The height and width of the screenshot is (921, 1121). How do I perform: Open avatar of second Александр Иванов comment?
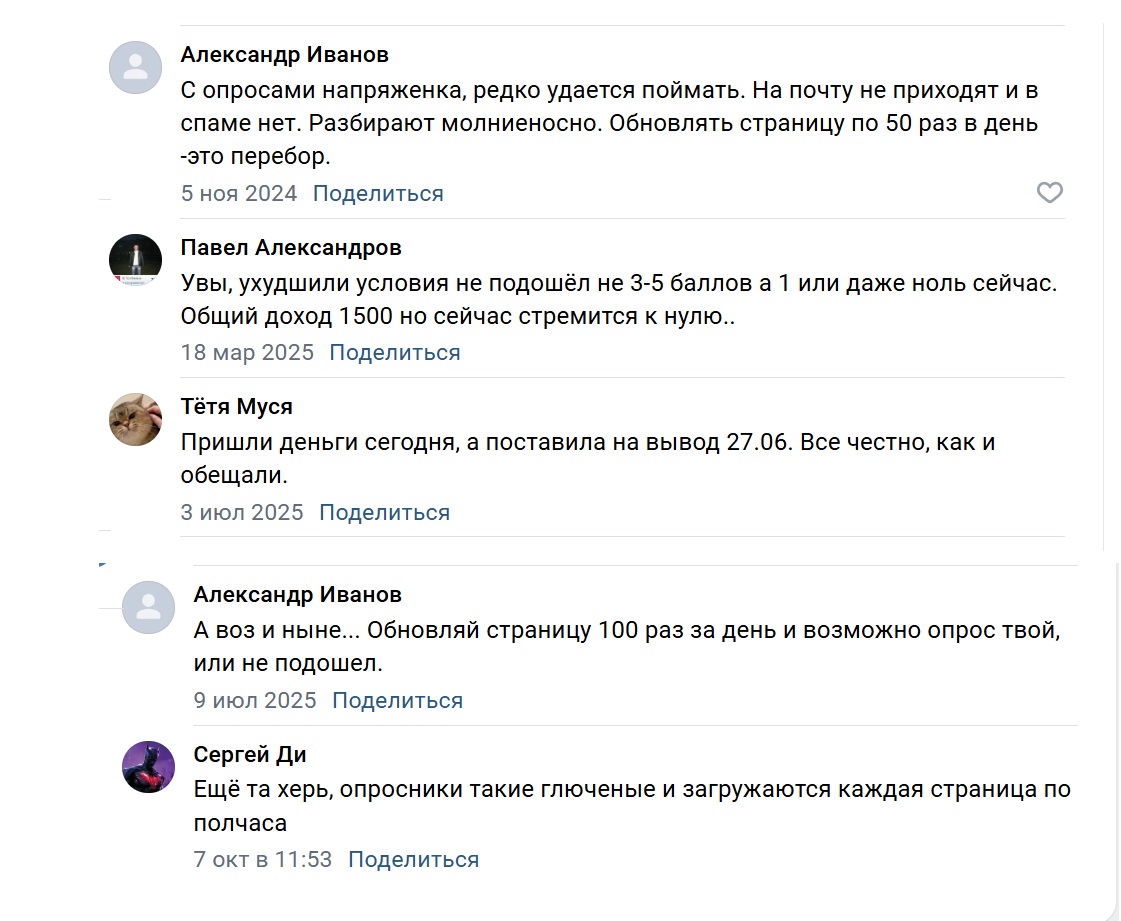pyautogui.click(x=148, y=607)
